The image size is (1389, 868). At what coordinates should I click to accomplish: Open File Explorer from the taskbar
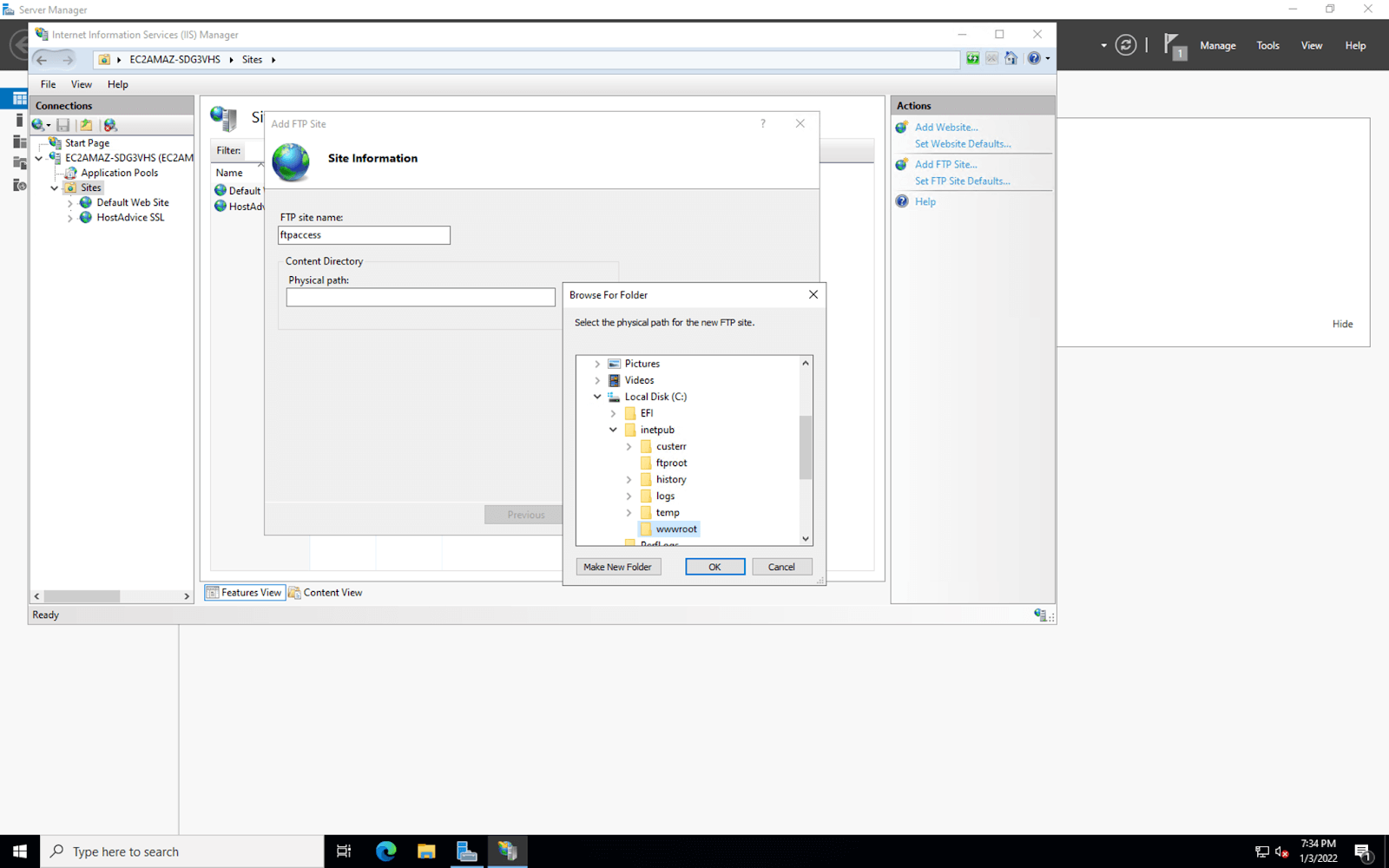[x=426, y=852]
